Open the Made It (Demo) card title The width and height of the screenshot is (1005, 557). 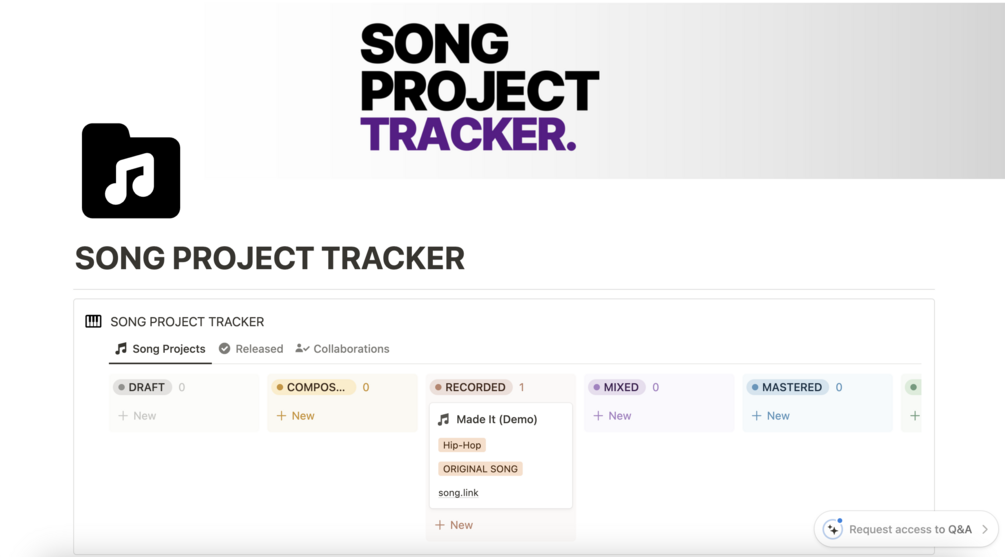[497, 420]
